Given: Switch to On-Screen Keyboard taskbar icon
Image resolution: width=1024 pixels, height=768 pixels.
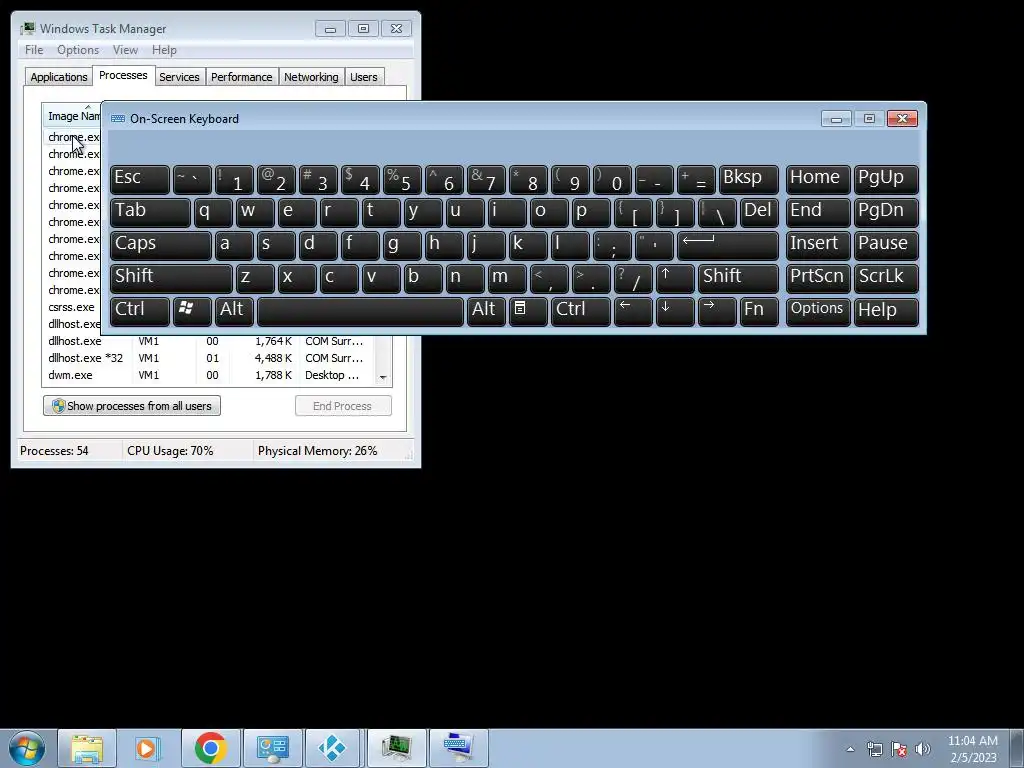Looking at the screenshot, I should [x=458, y=748].
